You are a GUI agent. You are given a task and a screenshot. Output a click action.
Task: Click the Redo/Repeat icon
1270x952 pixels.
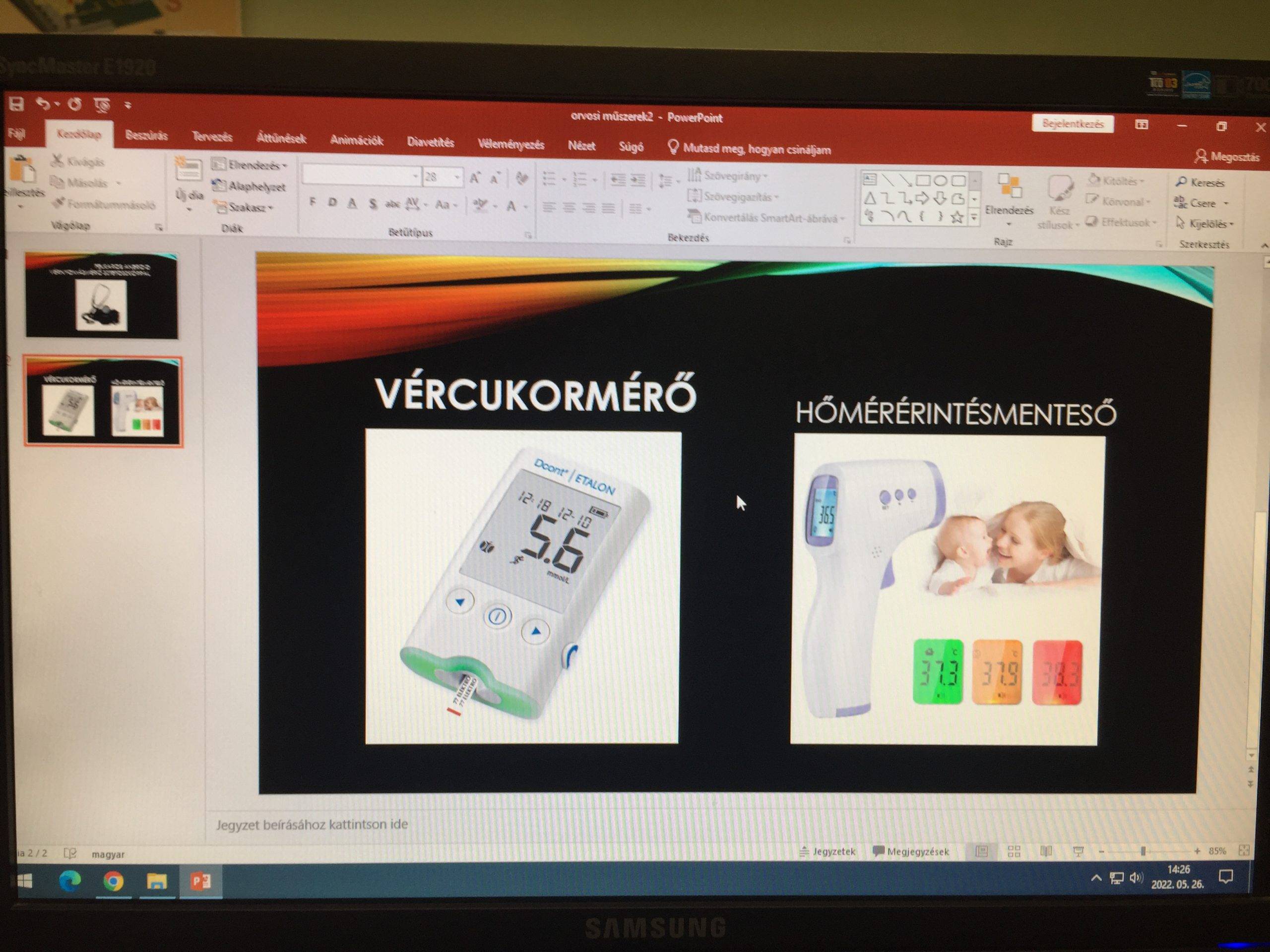74,104
